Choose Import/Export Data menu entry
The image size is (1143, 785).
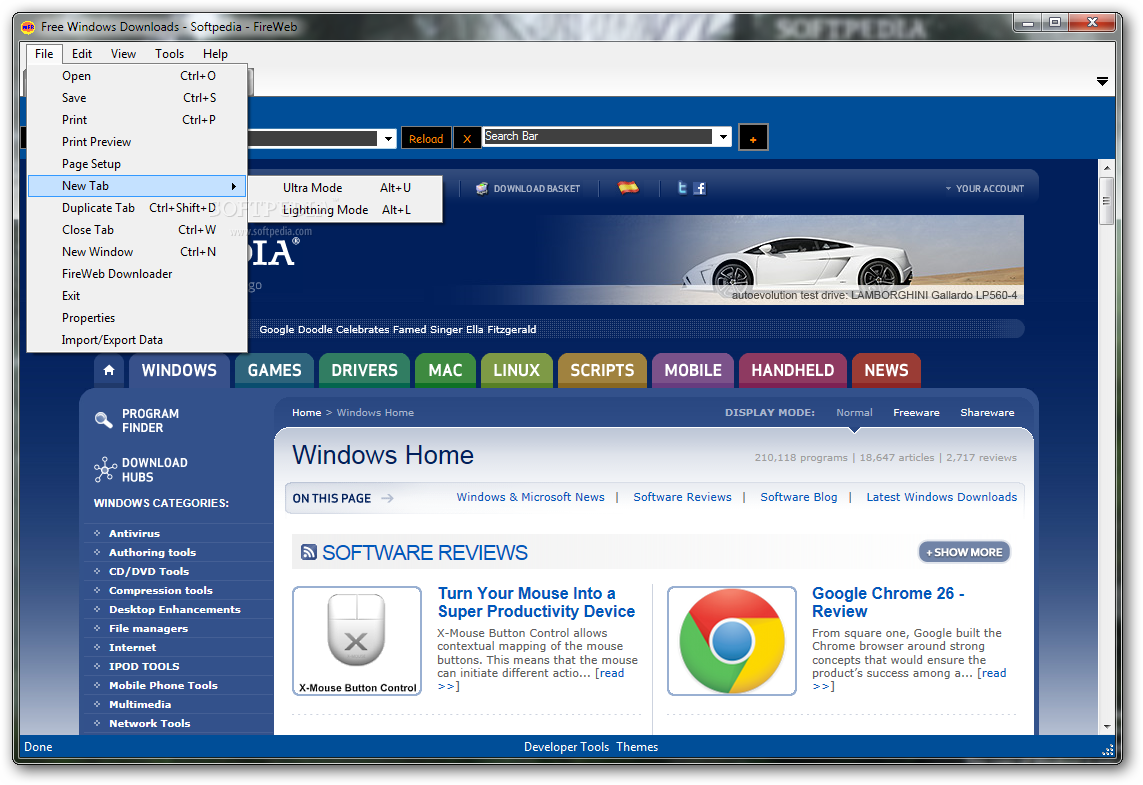click(137, 340)
